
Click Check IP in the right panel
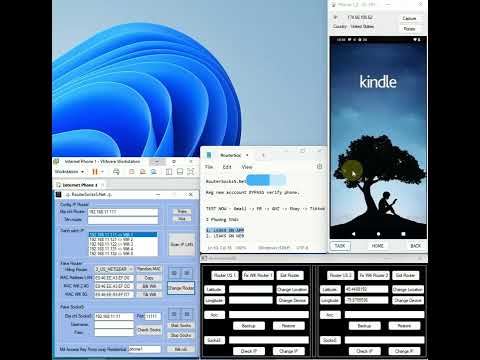click(364, 351)
